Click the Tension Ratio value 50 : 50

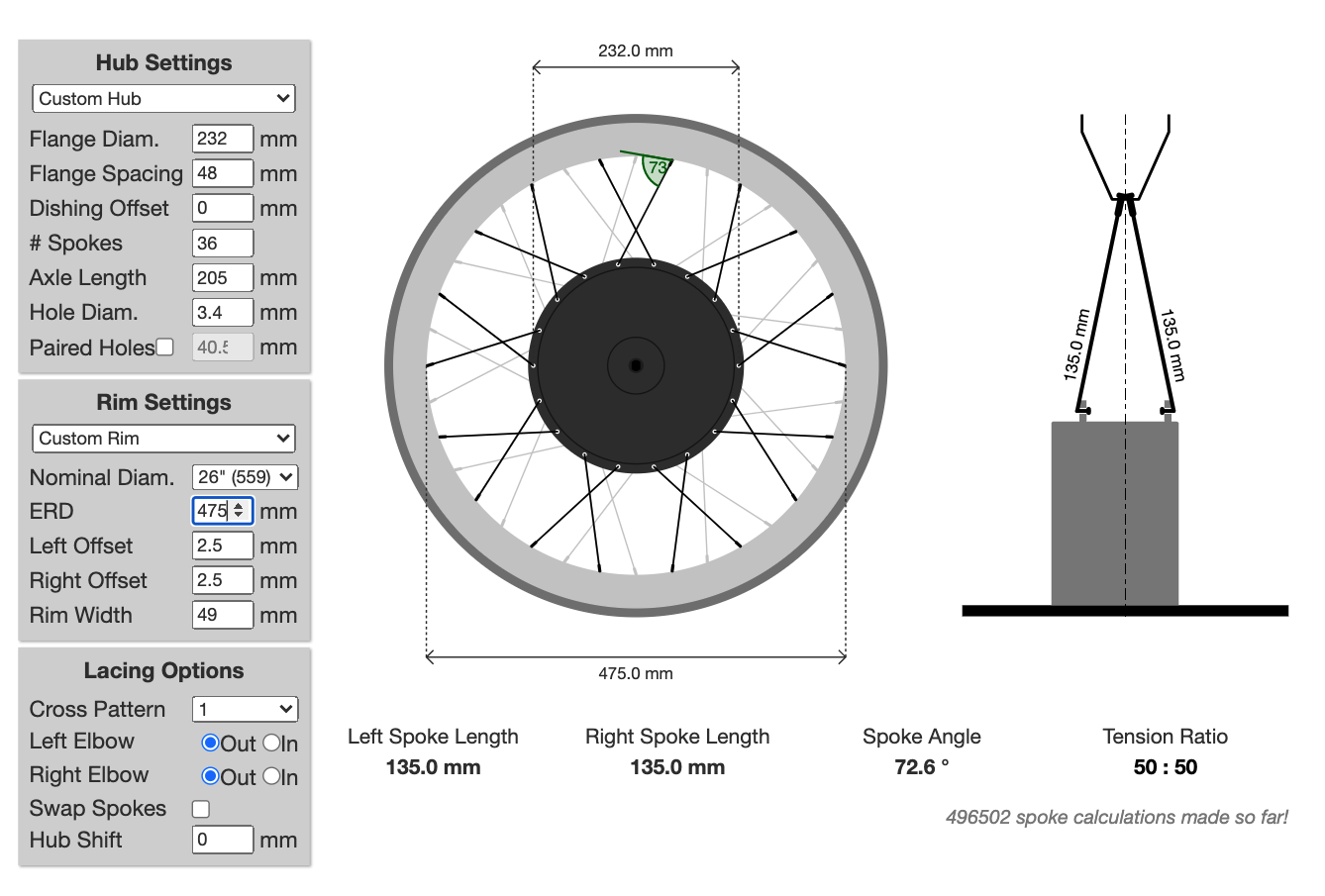1166,767
